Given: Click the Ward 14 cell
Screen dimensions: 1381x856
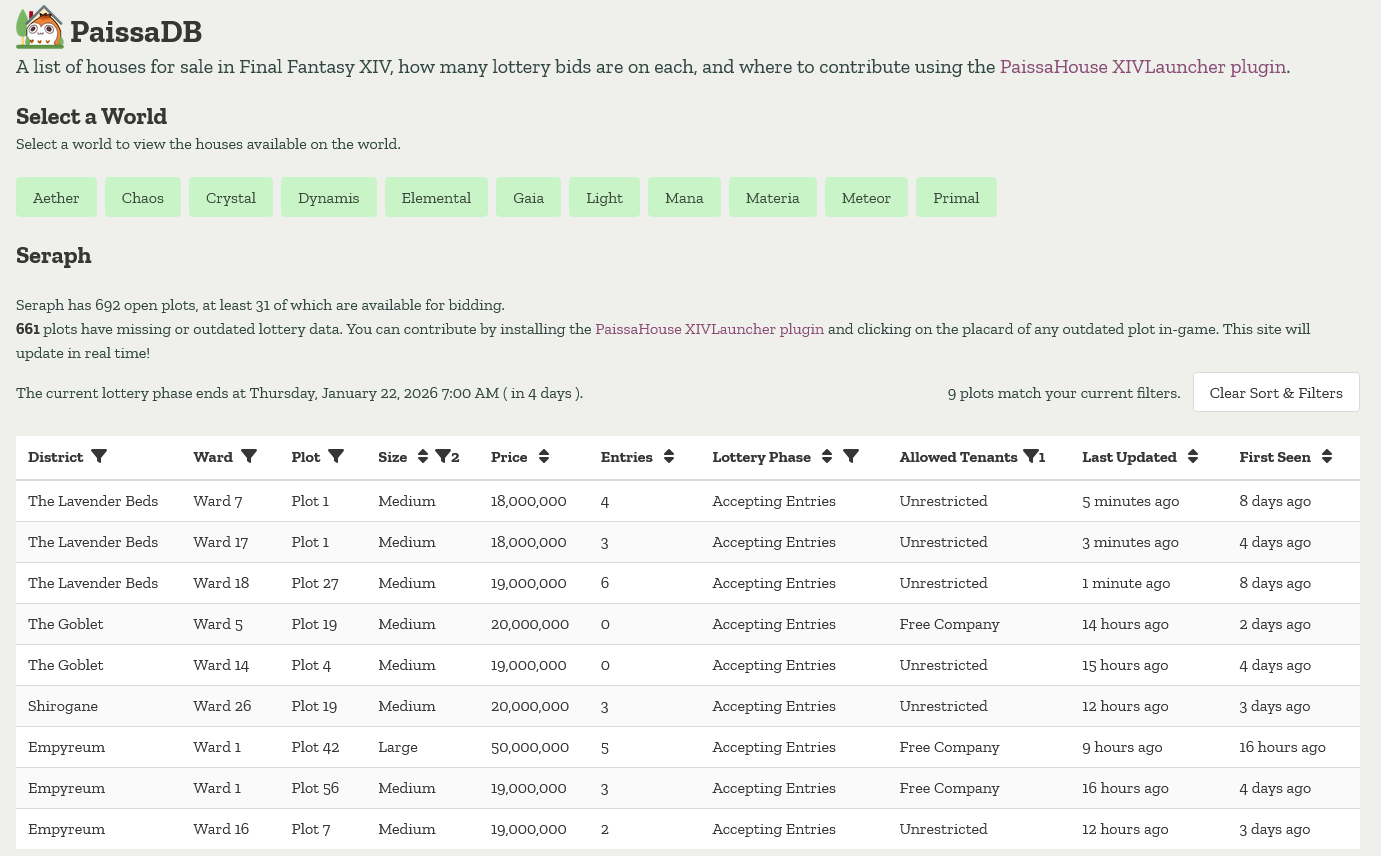Looking at the screenshot, I should click(221, 665).
